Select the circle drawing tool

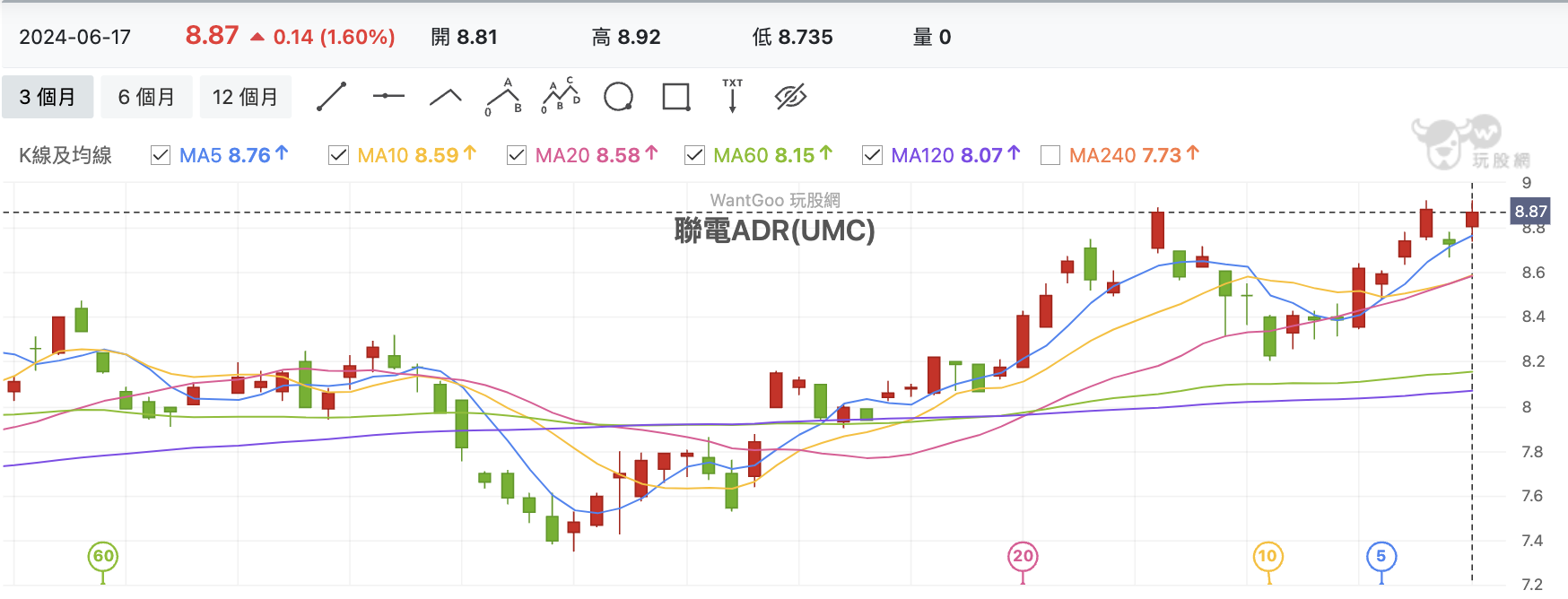pyautogui.click(x=618, y=97)
